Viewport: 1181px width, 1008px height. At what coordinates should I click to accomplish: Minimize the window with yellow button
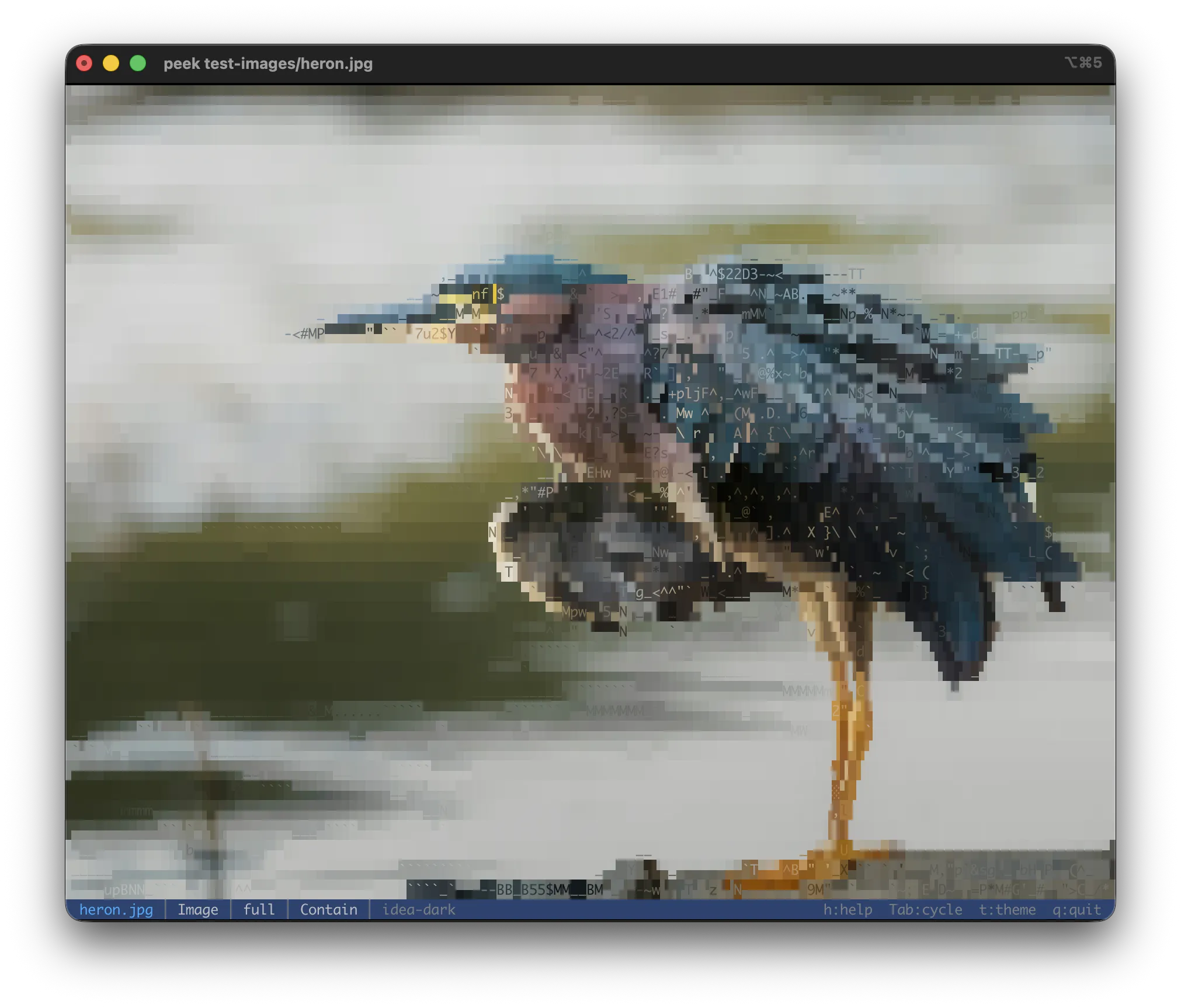111,63
